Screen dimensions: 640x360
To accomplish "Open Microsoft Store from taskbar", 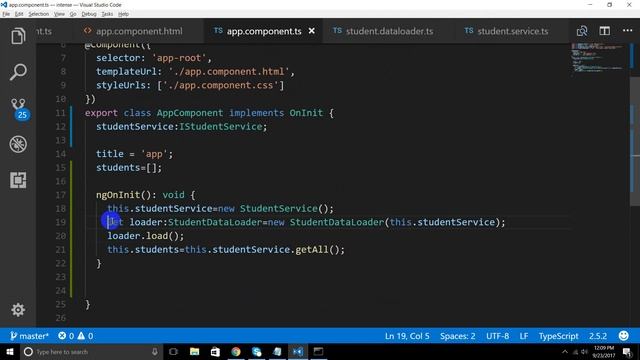I will point(215,352).
